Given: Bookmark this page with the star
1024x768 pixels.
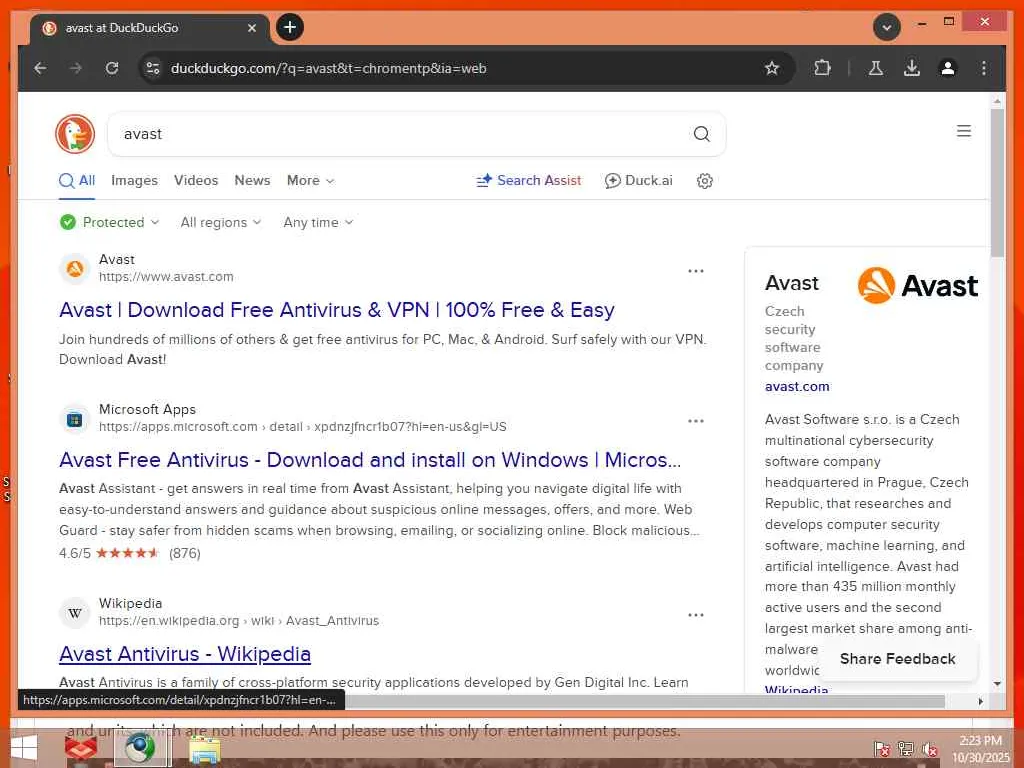Looking at the screenshot, I should point(772,68).
